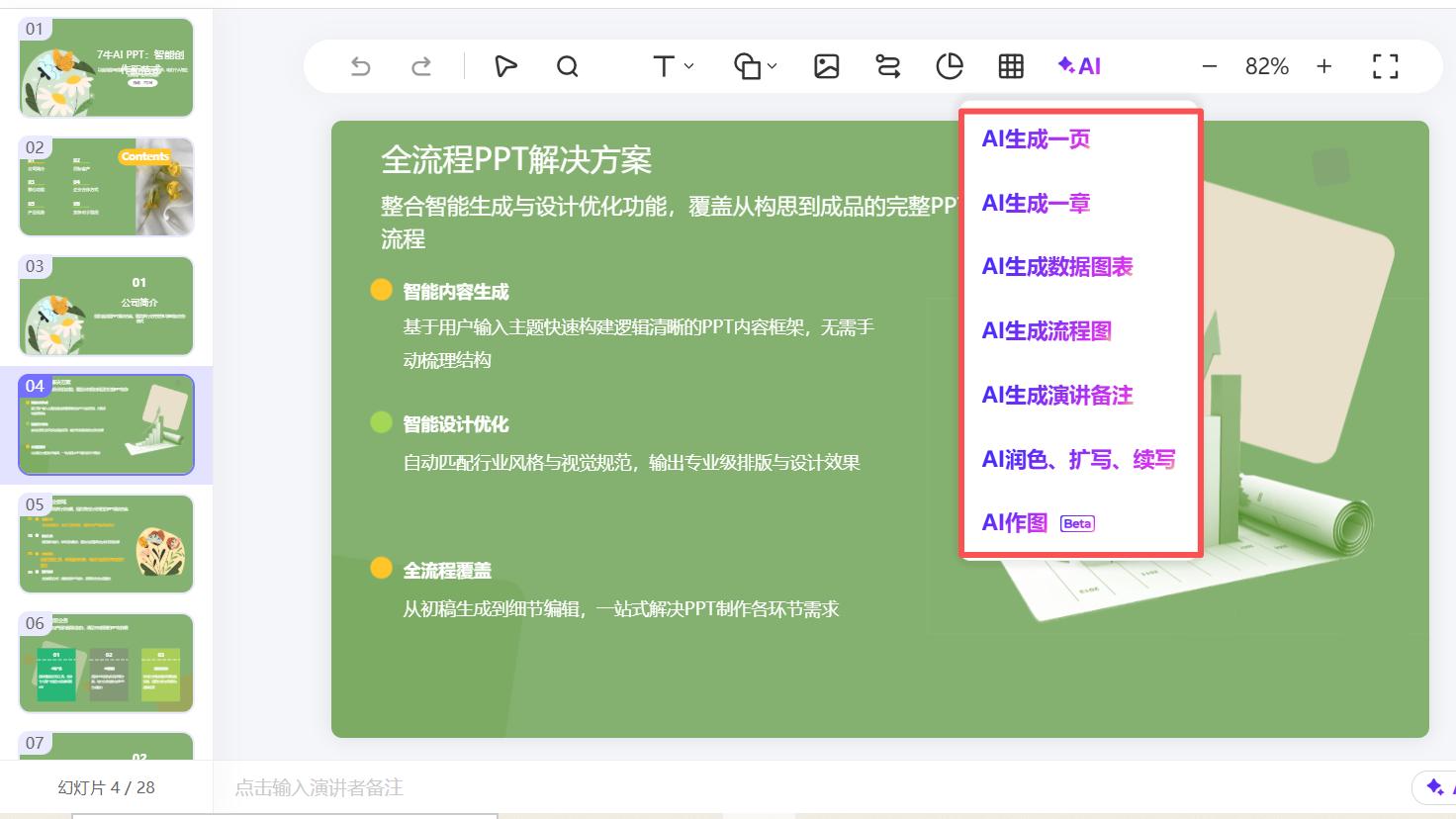Screen dimensions: 1456x819
Task: Insert a table with the table grid icon
Action: [x=1010, y=66]
